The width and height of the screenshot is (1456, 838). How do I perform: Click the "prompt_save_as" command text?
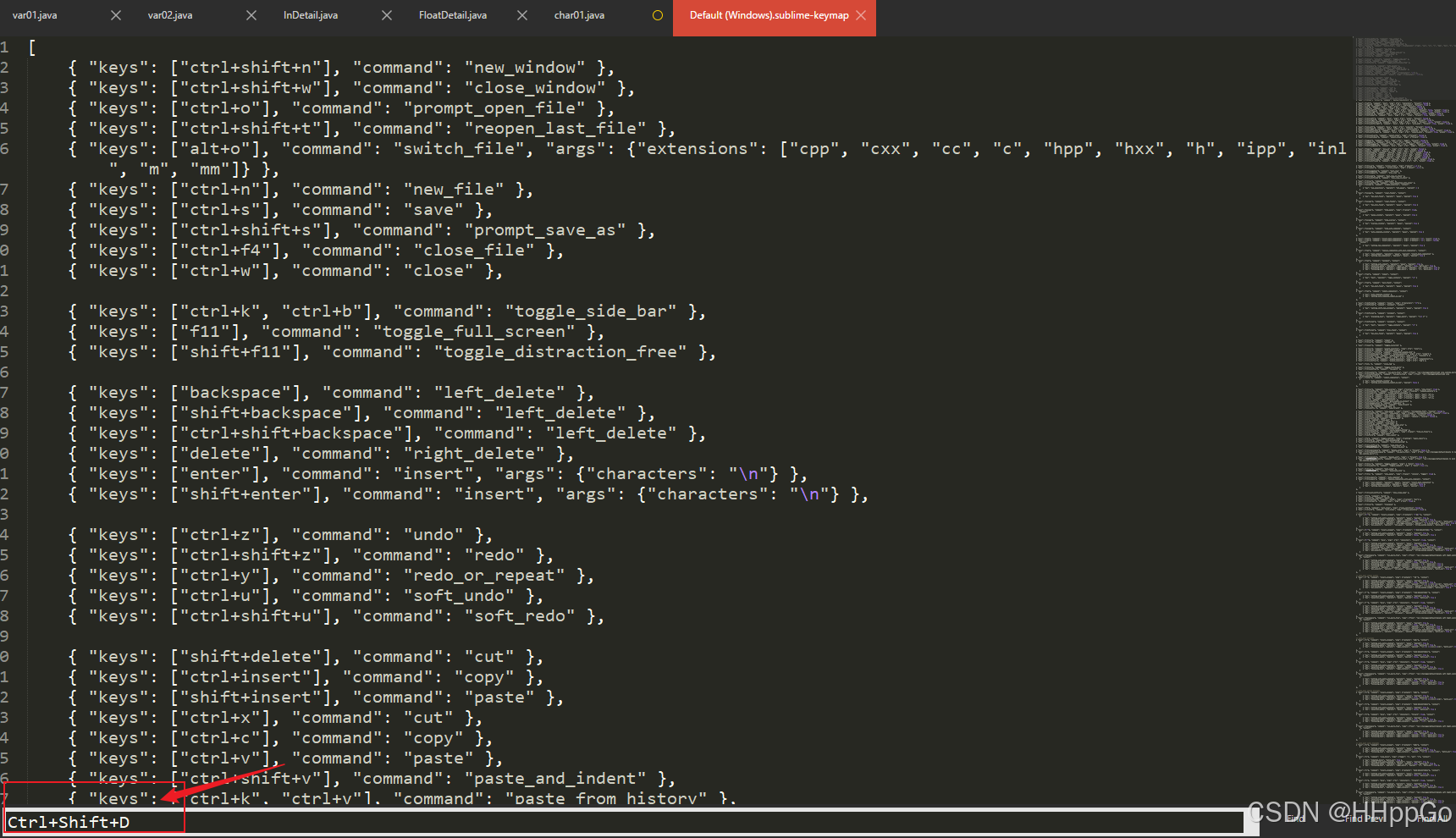point(545,230)
